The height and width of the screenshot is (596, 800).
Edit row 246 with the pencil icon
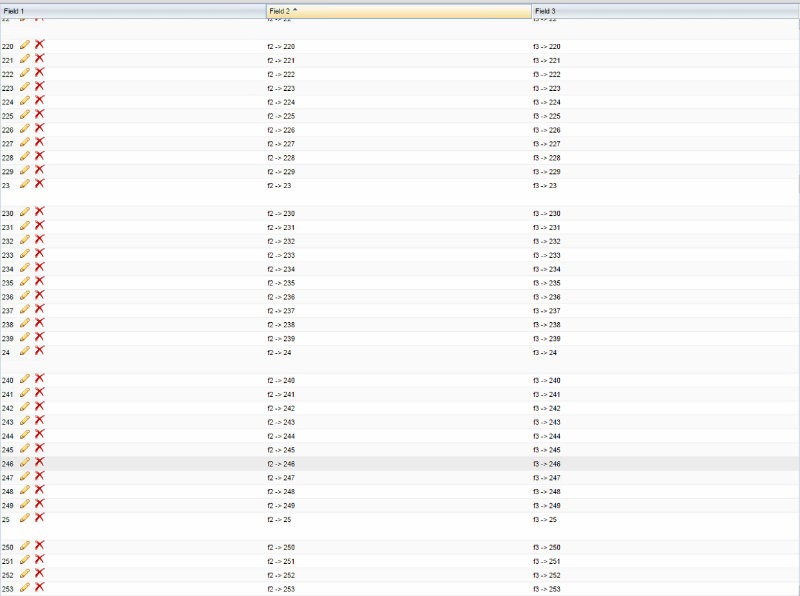(x=25, y=463)
